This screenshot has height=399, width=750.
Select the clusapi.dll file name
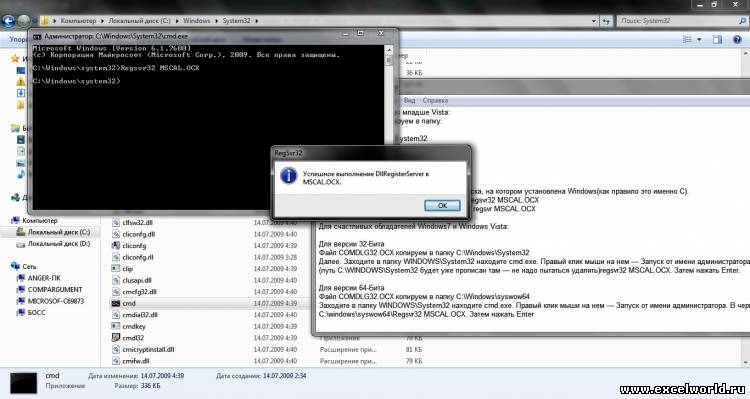pyautogui.click(x=137, y=280)
